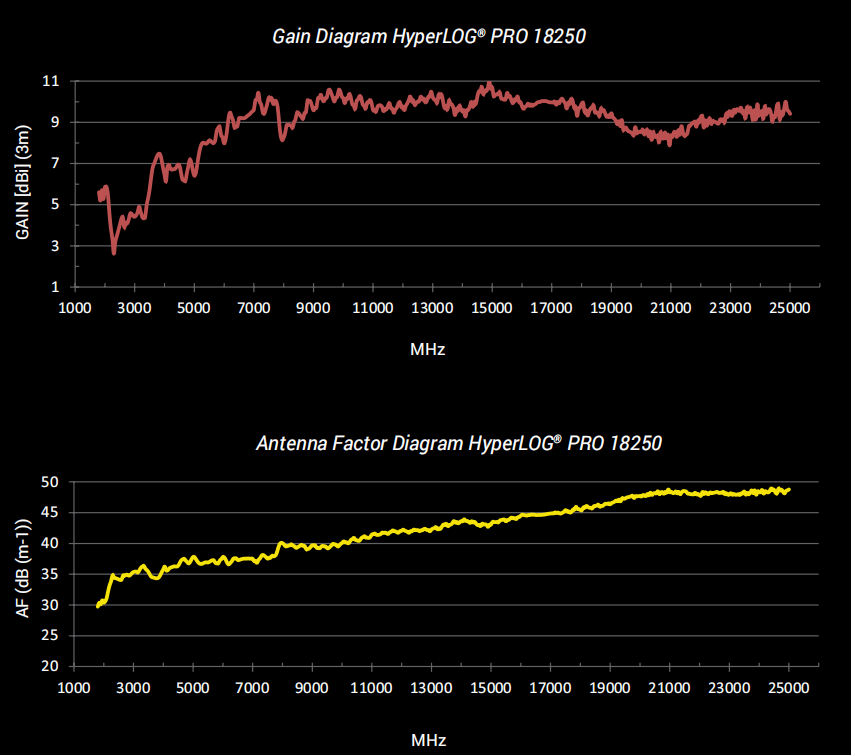Click the 'Gain Diagram HyperLOG PRO 18250' title
This screenshot has height=755, width=851.
coord(429,36)
